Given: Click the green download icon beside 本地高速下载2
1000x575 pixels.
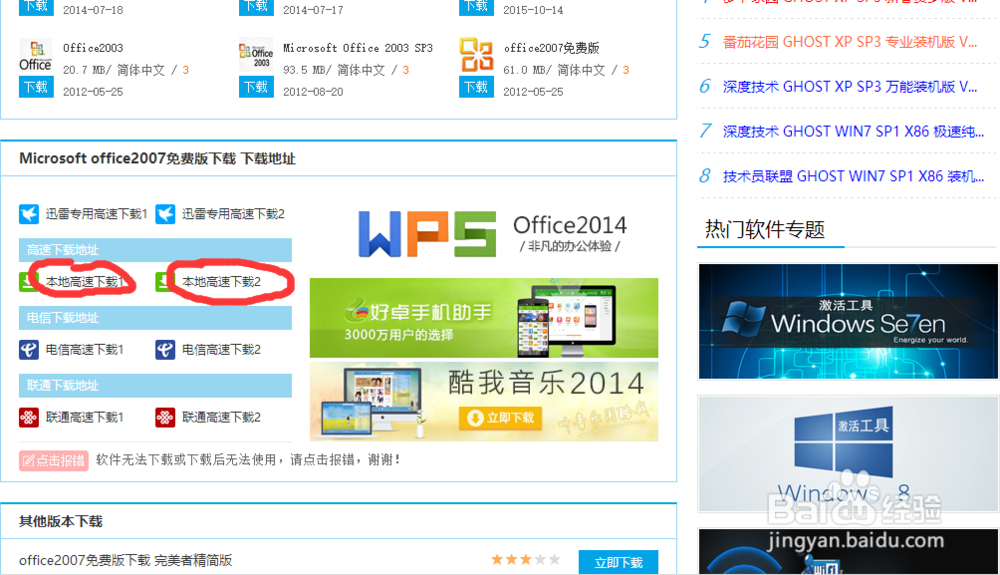Looking at the screenshot, I should pyautogui.click(x=165, y=282).
